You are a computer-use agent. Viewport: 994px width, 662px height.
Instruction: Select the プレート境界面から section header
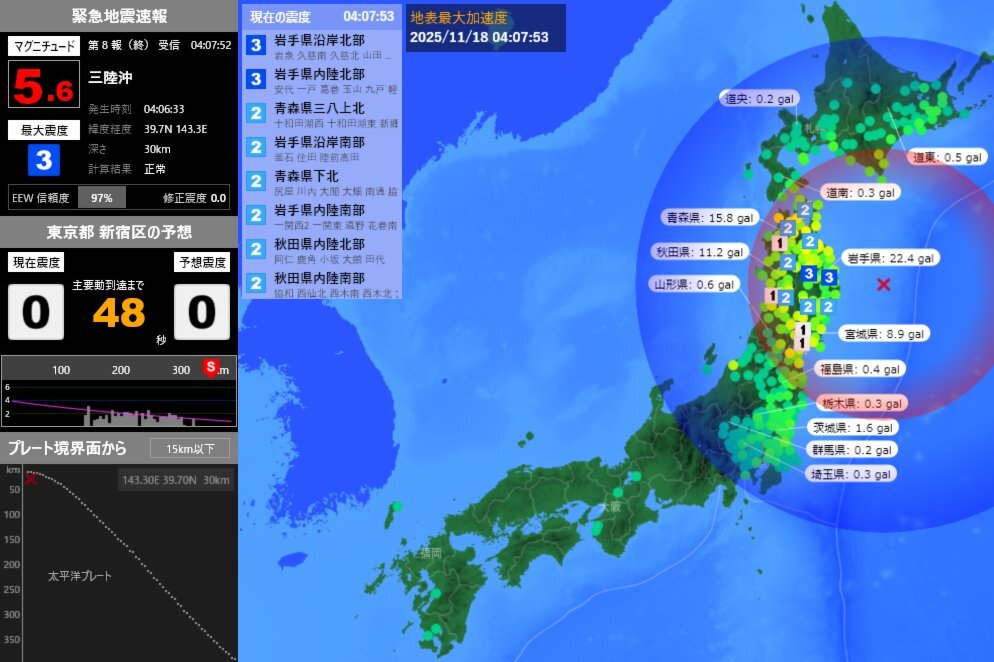tap(70, 448)
